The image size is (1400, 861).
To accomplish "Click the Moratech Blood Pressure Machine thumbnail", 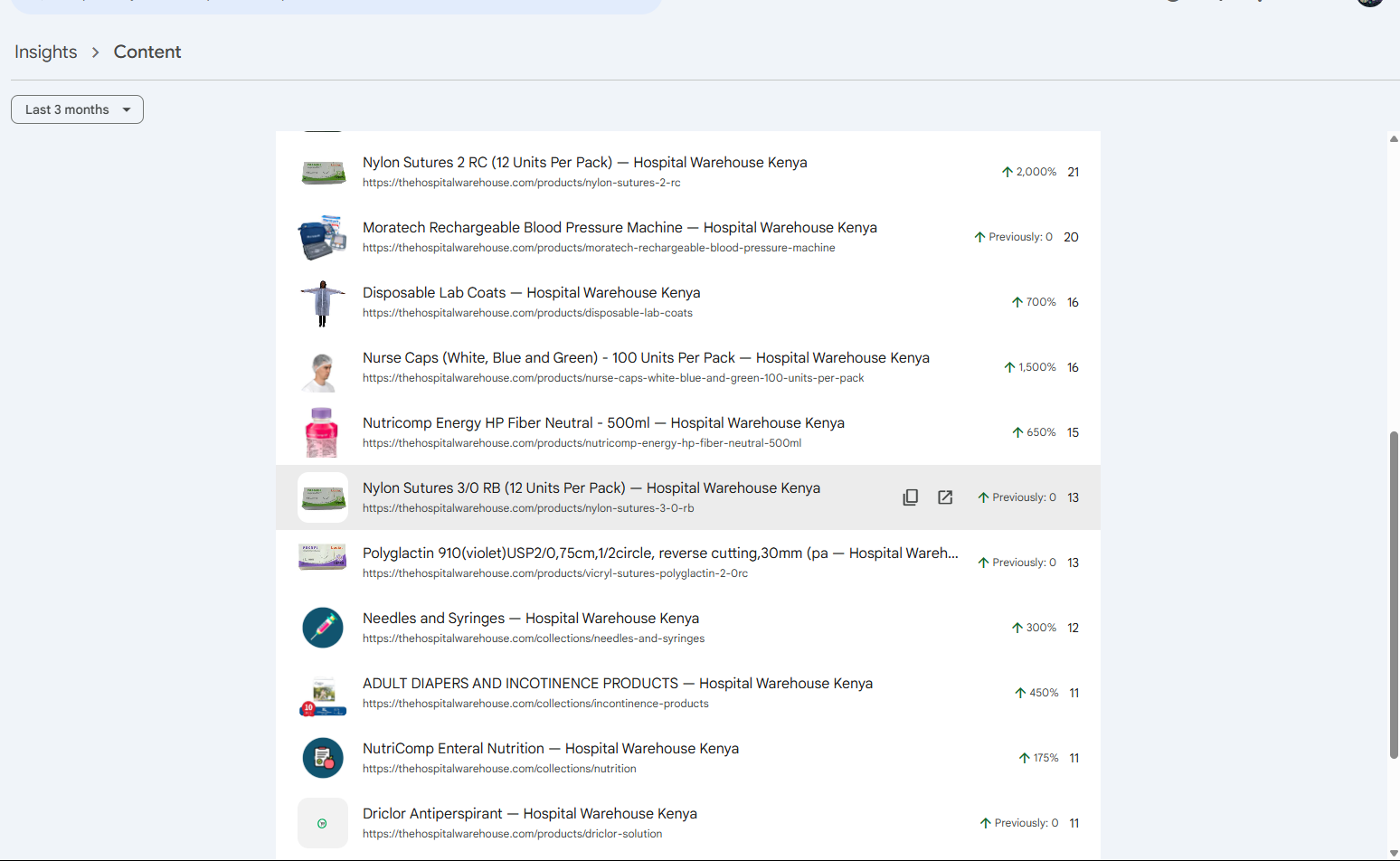I will (323, 237).
